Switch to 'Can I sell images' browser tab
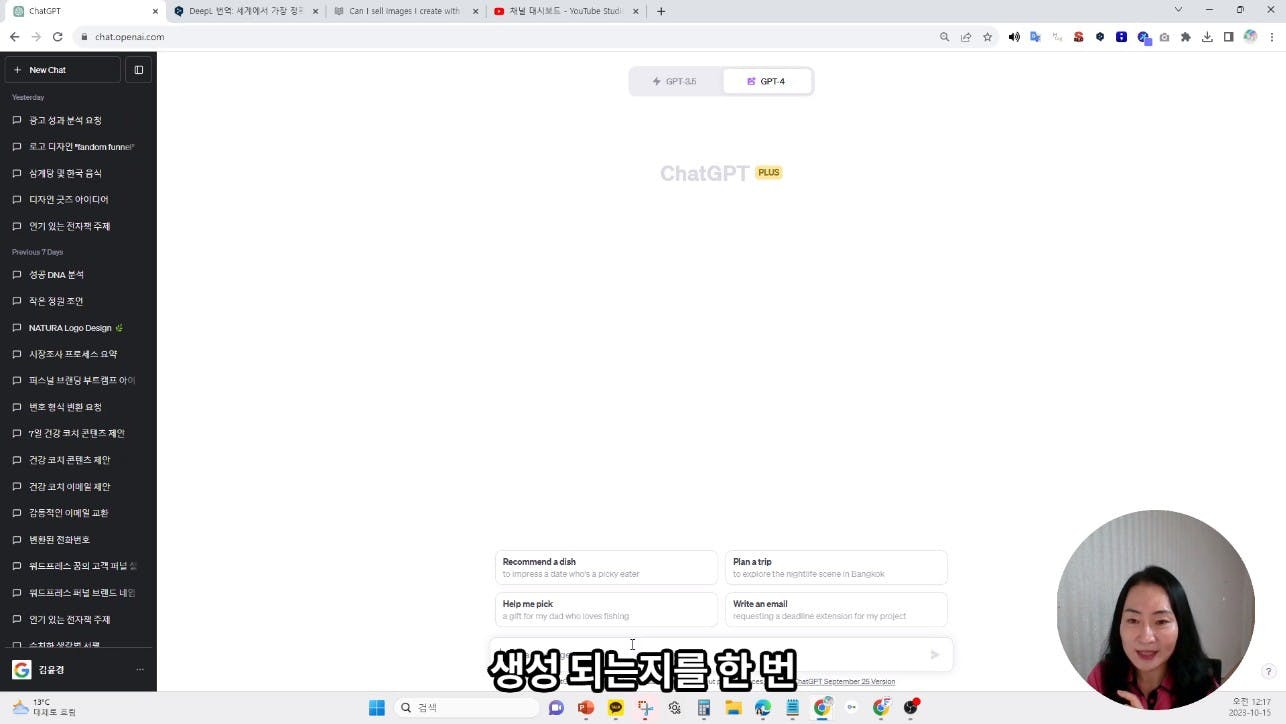 [404, 11]
